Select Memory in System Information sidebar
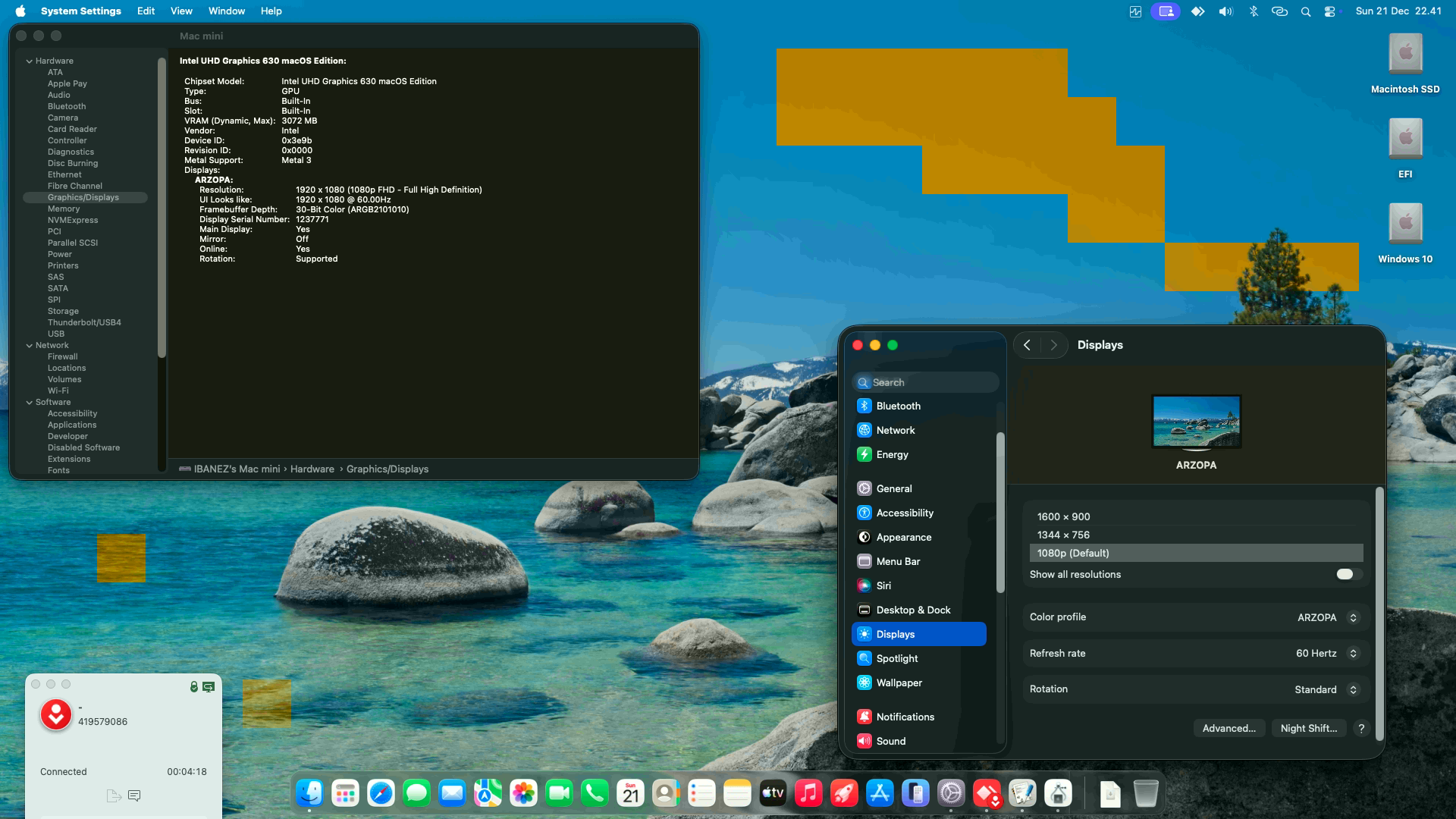The height and width of the screenshot is (819, 1456). point(64,209)
